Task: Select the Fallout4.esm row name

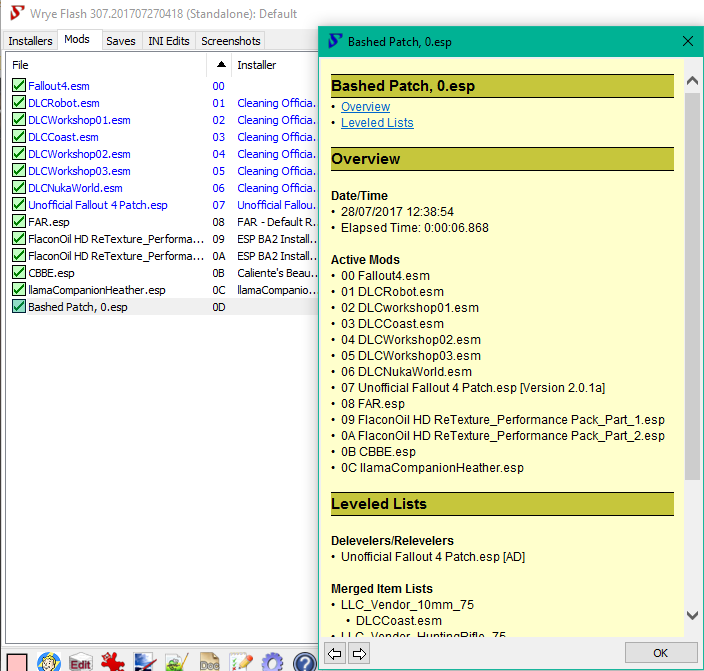Action: pyautogui.click(x=59, y=86)
